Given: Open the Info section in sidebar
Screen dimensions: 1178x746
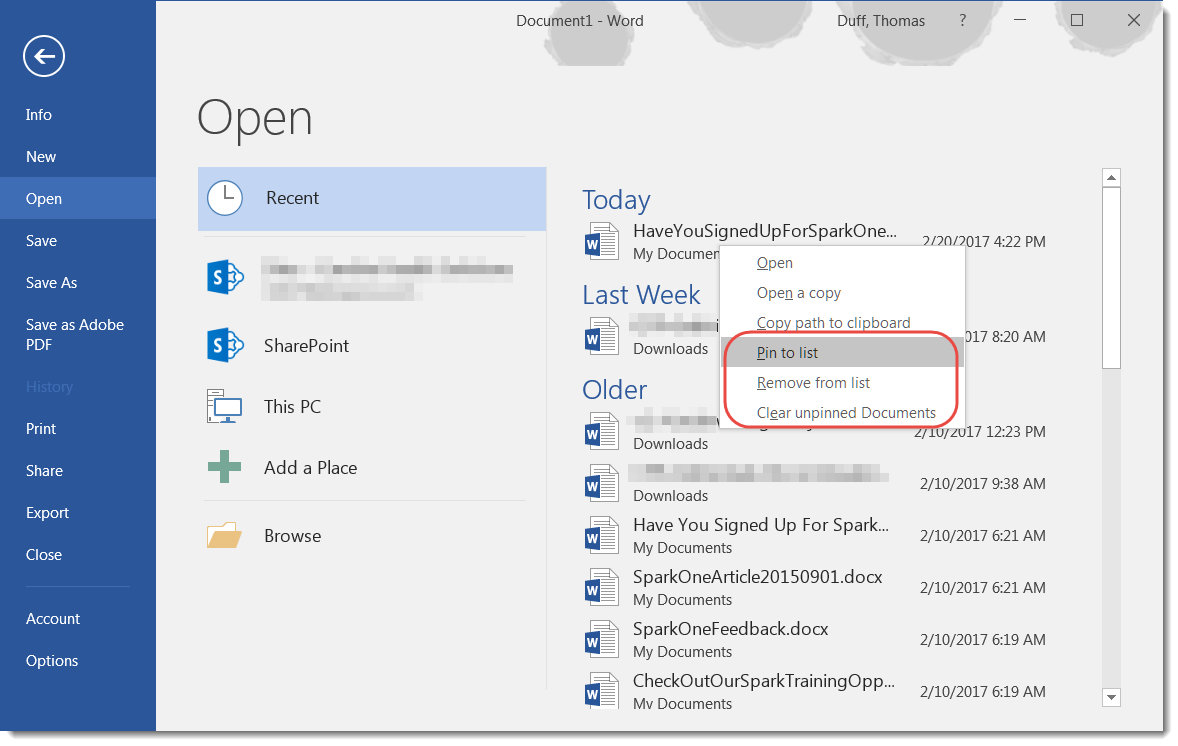Looking at the screenshot, I should 38,114.
